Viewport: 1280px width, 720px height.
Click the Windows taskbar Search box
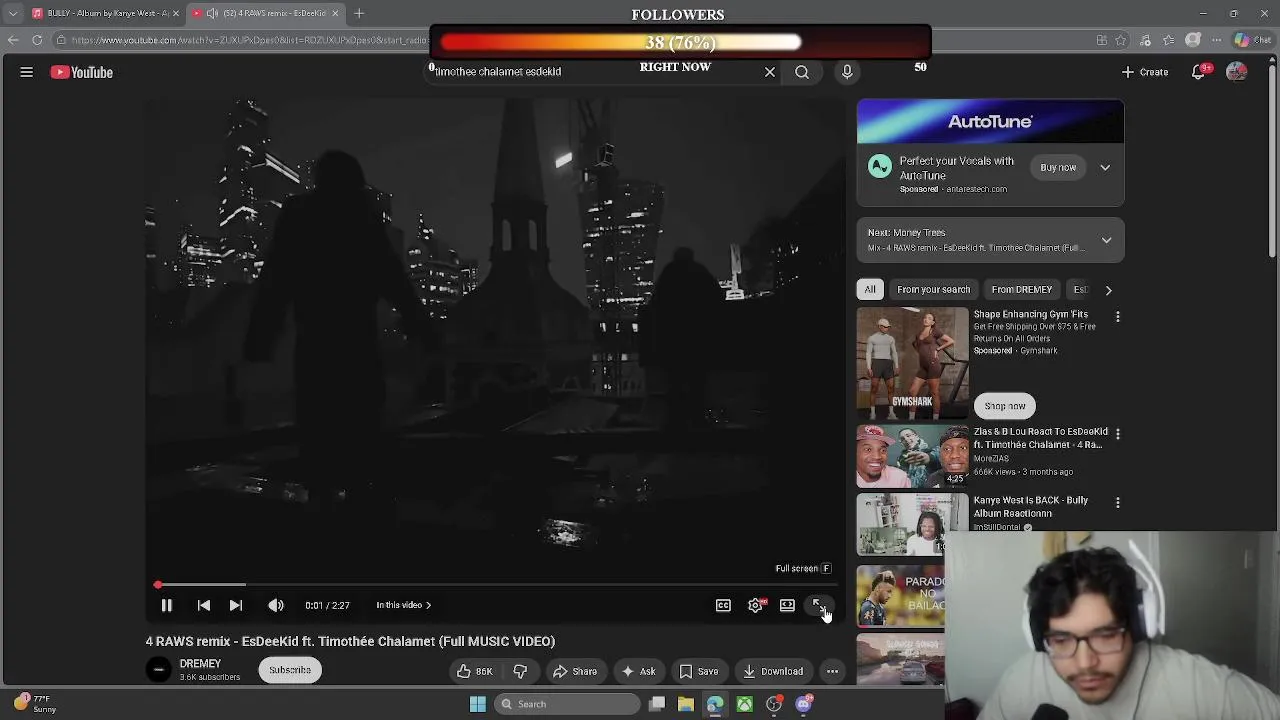tap(567, 704)
